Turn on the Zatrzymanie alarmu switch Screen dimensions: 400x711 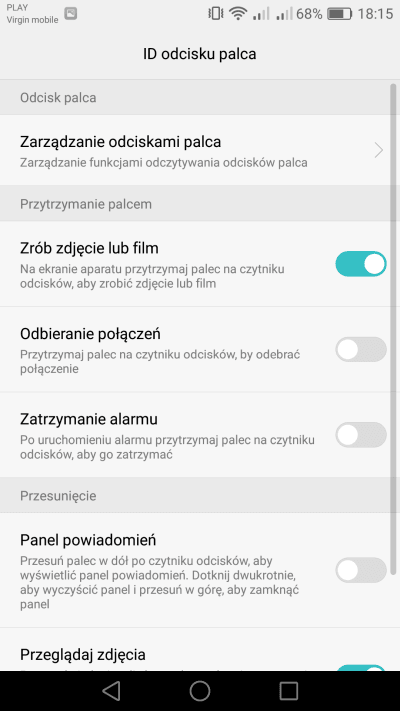(x=361, y=434)
